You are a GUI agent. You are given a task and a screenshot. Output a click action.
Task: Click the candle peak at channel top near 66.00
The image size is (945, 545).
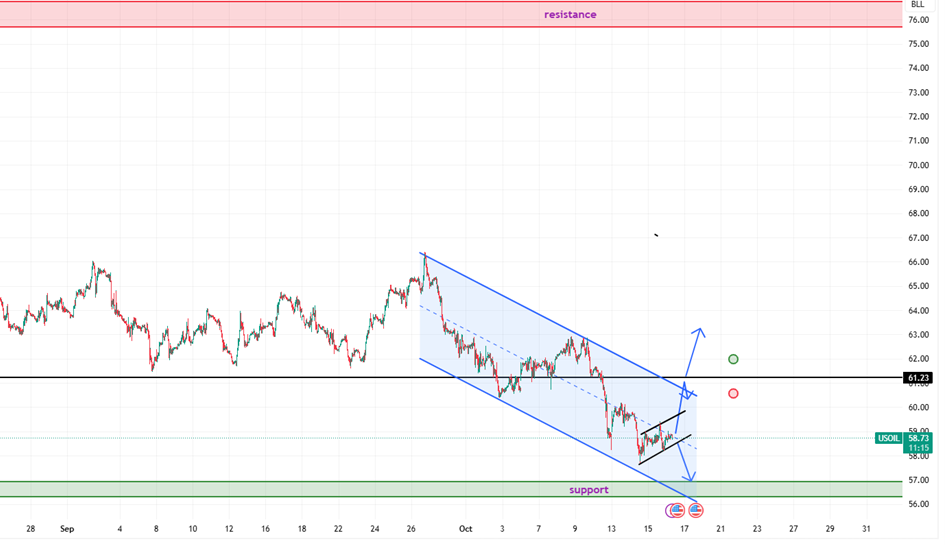[425, 256]
